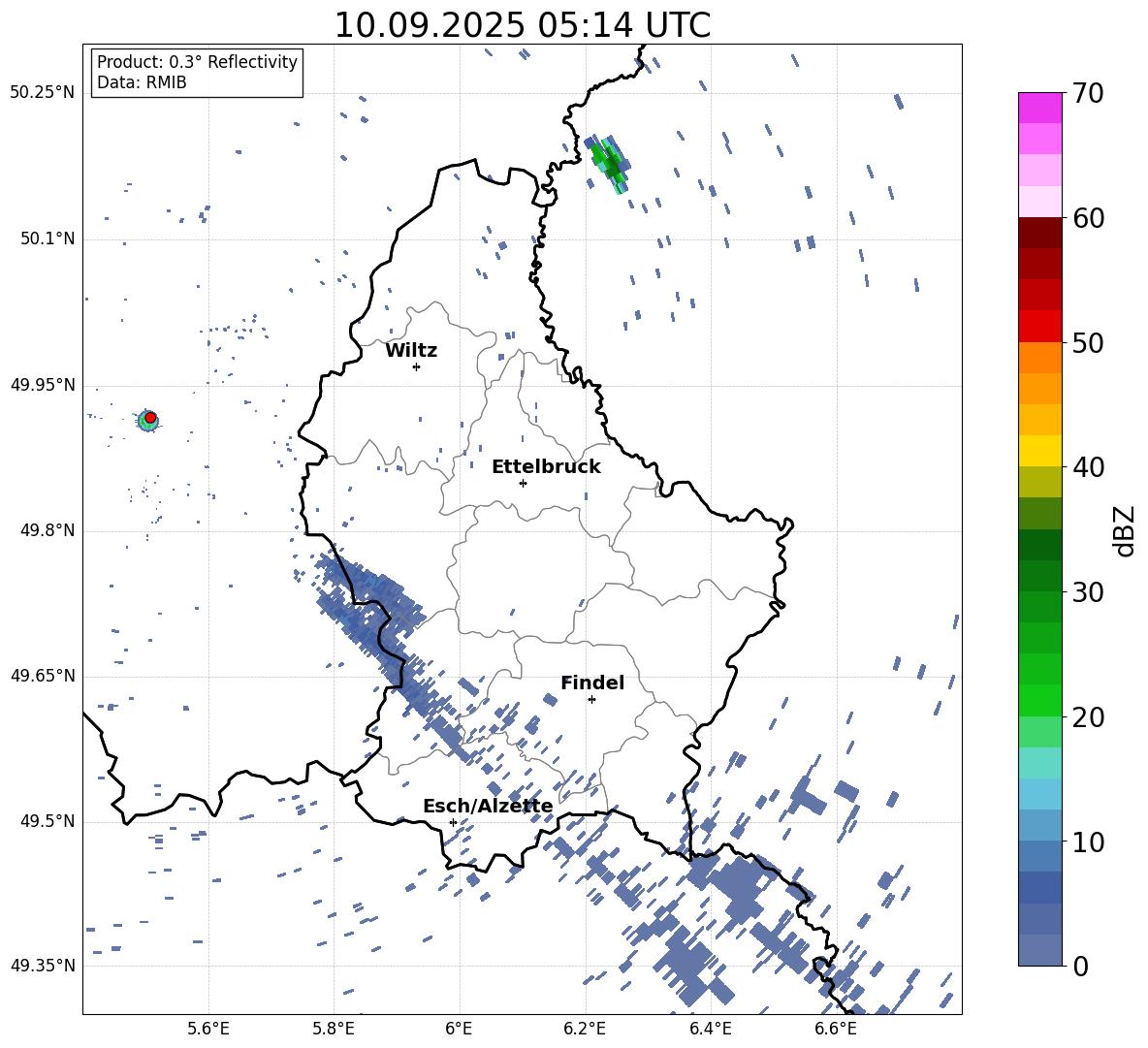Select the Findel station label

pyautogui.click(x=592, y=683)
